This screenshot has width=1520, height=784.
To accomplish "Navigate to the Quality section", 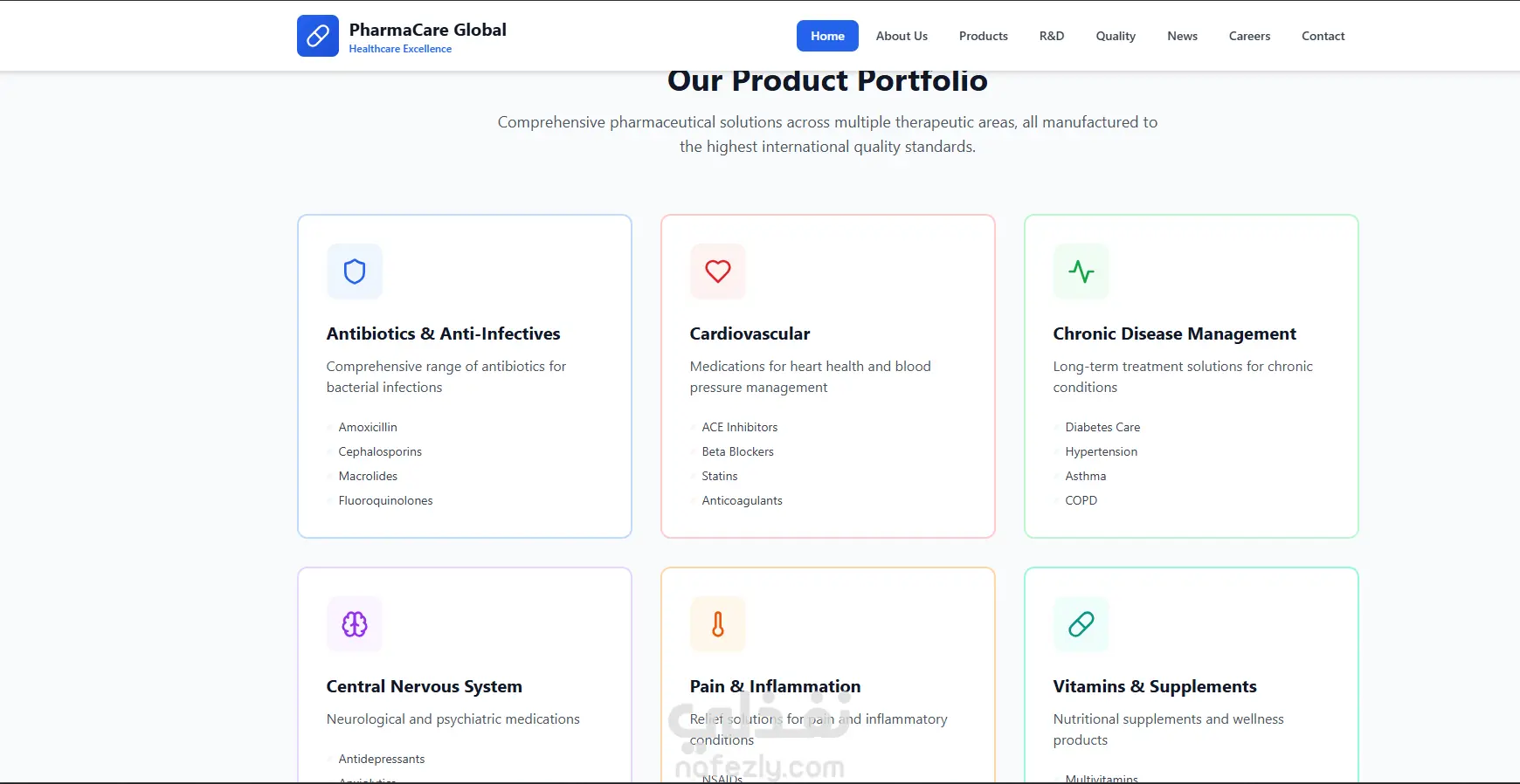I will 1116,36.
